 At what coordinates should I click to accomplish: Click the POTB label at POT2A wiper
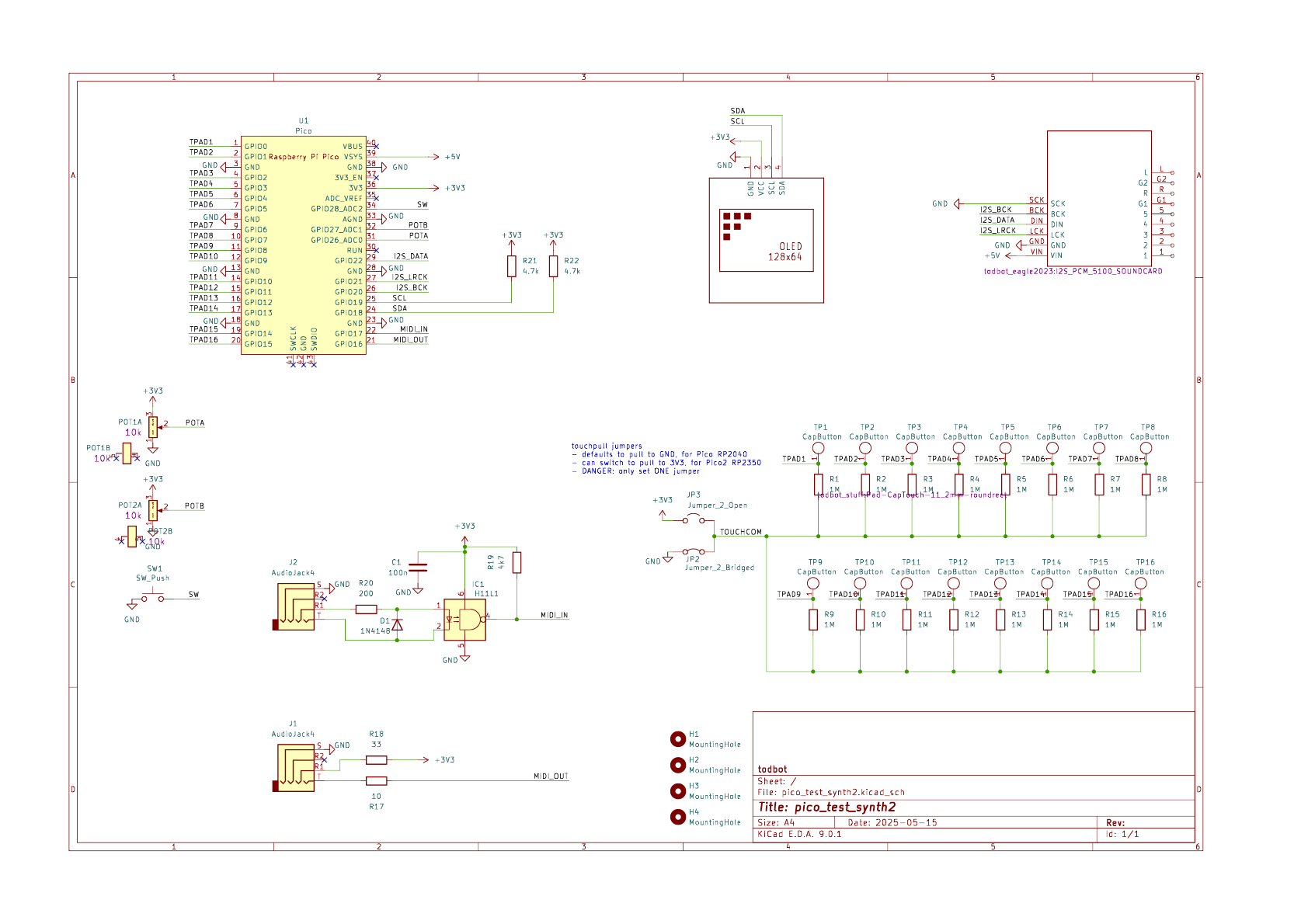pos(195,506)
